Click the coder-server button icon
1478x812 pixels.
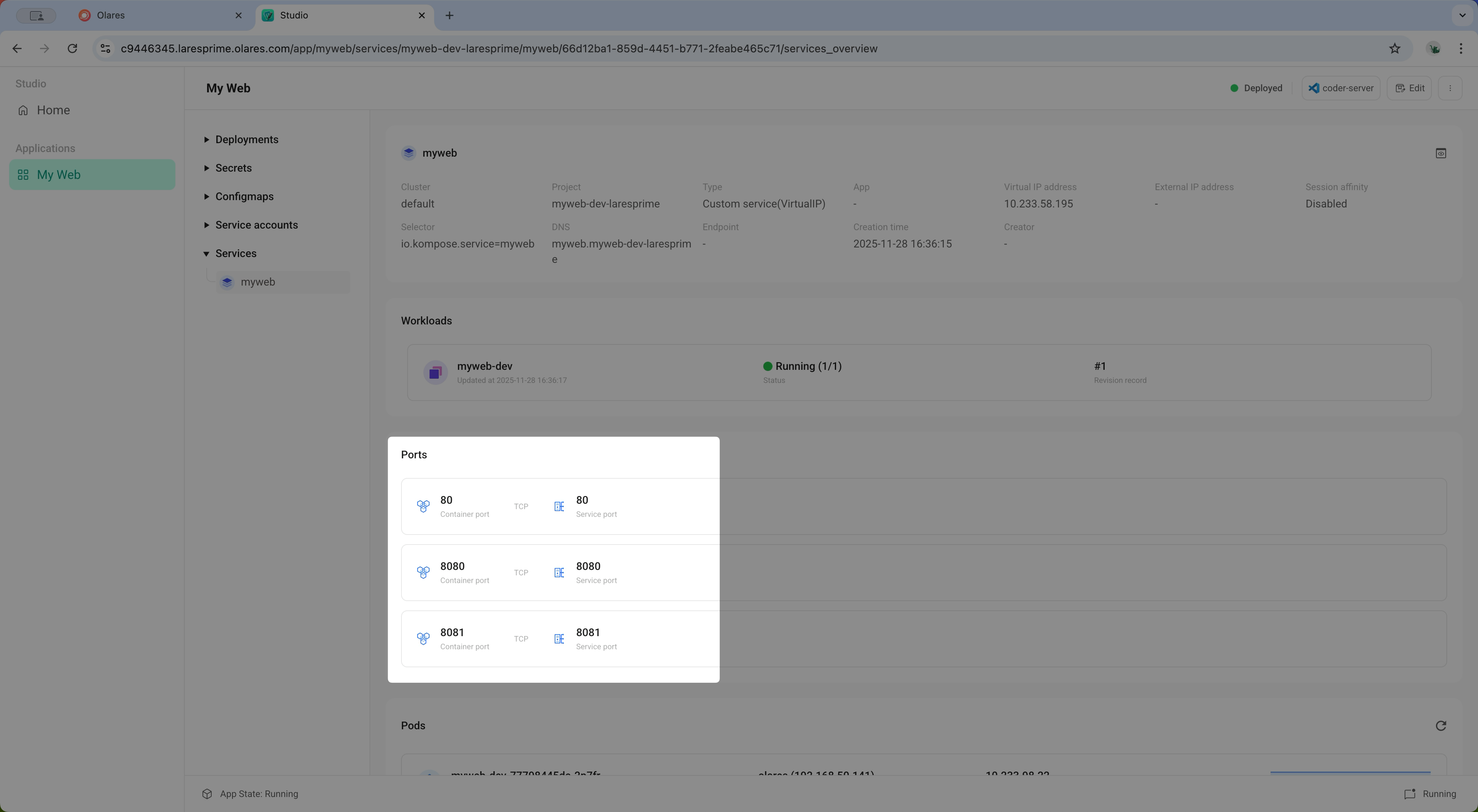click(1314, 88)
